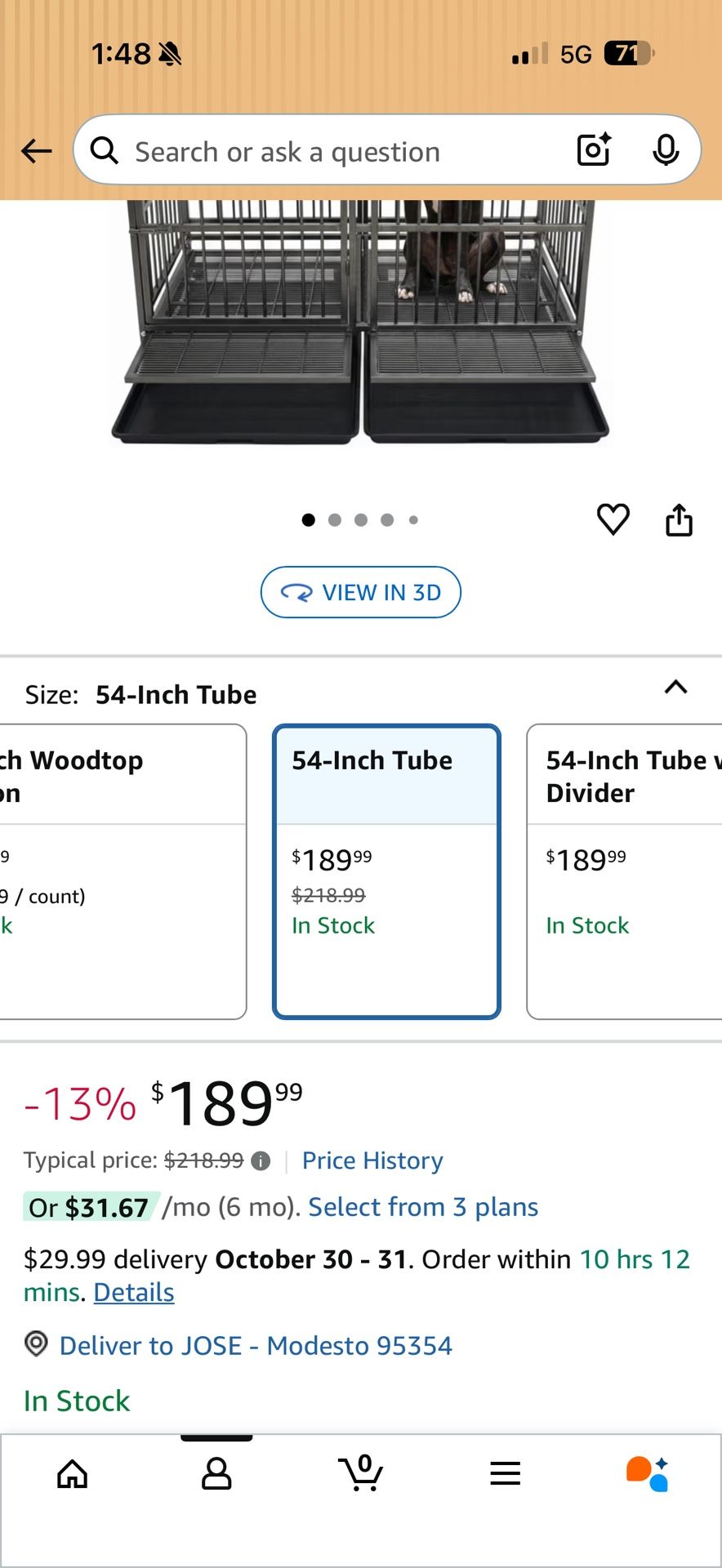Viewport: 722px width, 1568px height.
Task: Open the hamburger menu tab
Action: [506, 1474]
